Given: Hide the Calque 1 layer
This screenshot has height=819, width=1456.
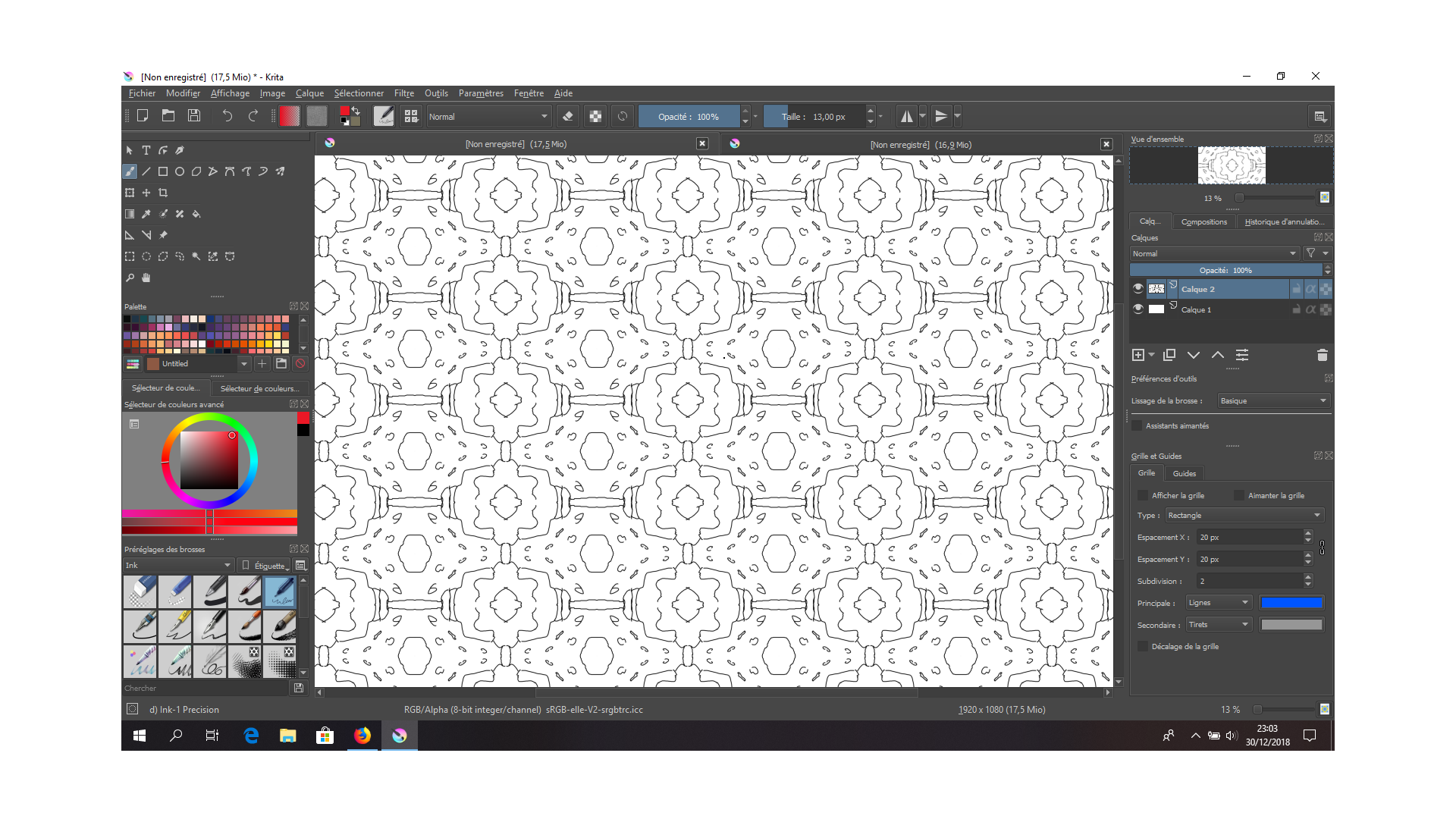Looking at the screenshot, I should (1137, 309).
